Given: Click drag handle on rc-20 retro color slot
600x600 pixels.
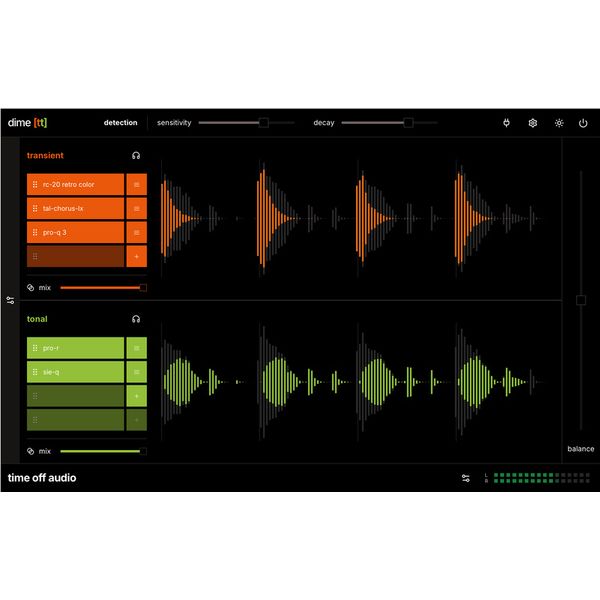Looking at the screenshot, I should 35,184.
